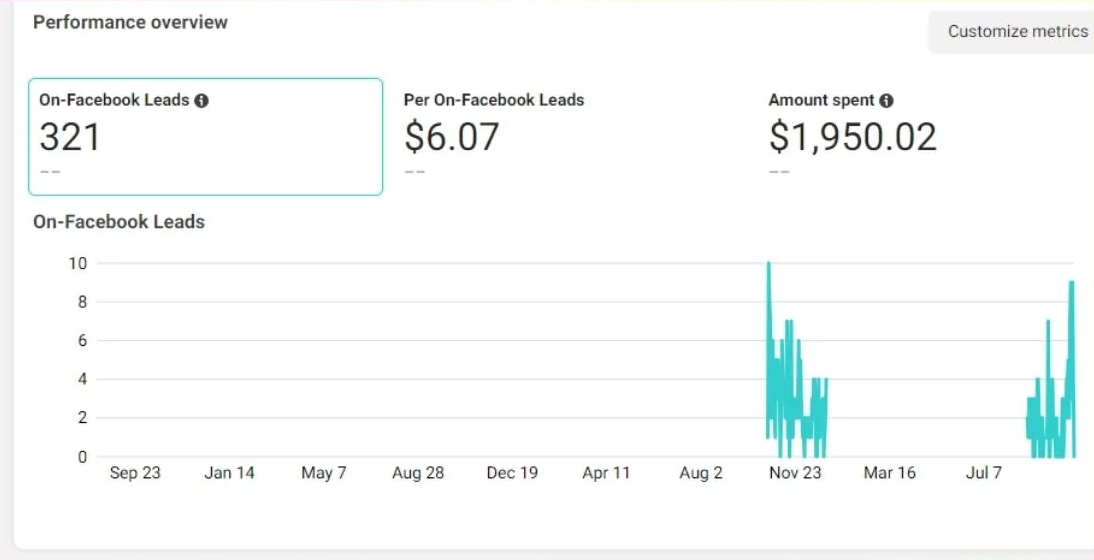Select the Per On-Facebook Leads metric card
1094x560 pixels.
(570, 136)
